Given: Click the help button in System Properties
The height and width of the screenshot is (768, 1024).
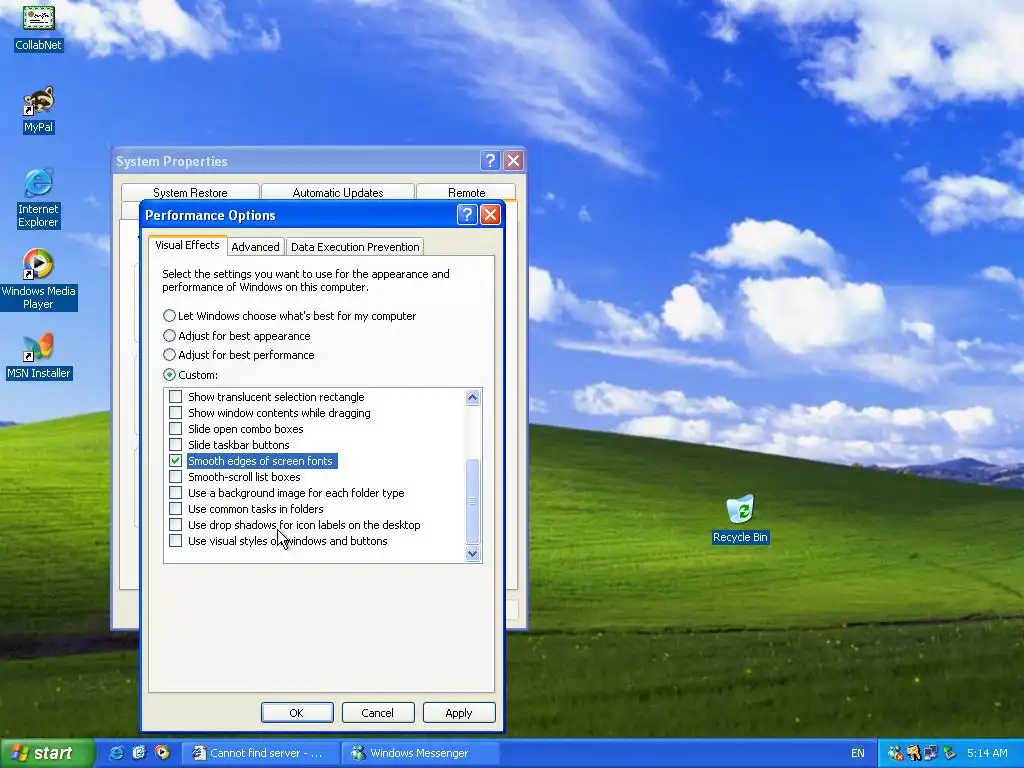Looking at the screenshot, I should pos(490,161).
